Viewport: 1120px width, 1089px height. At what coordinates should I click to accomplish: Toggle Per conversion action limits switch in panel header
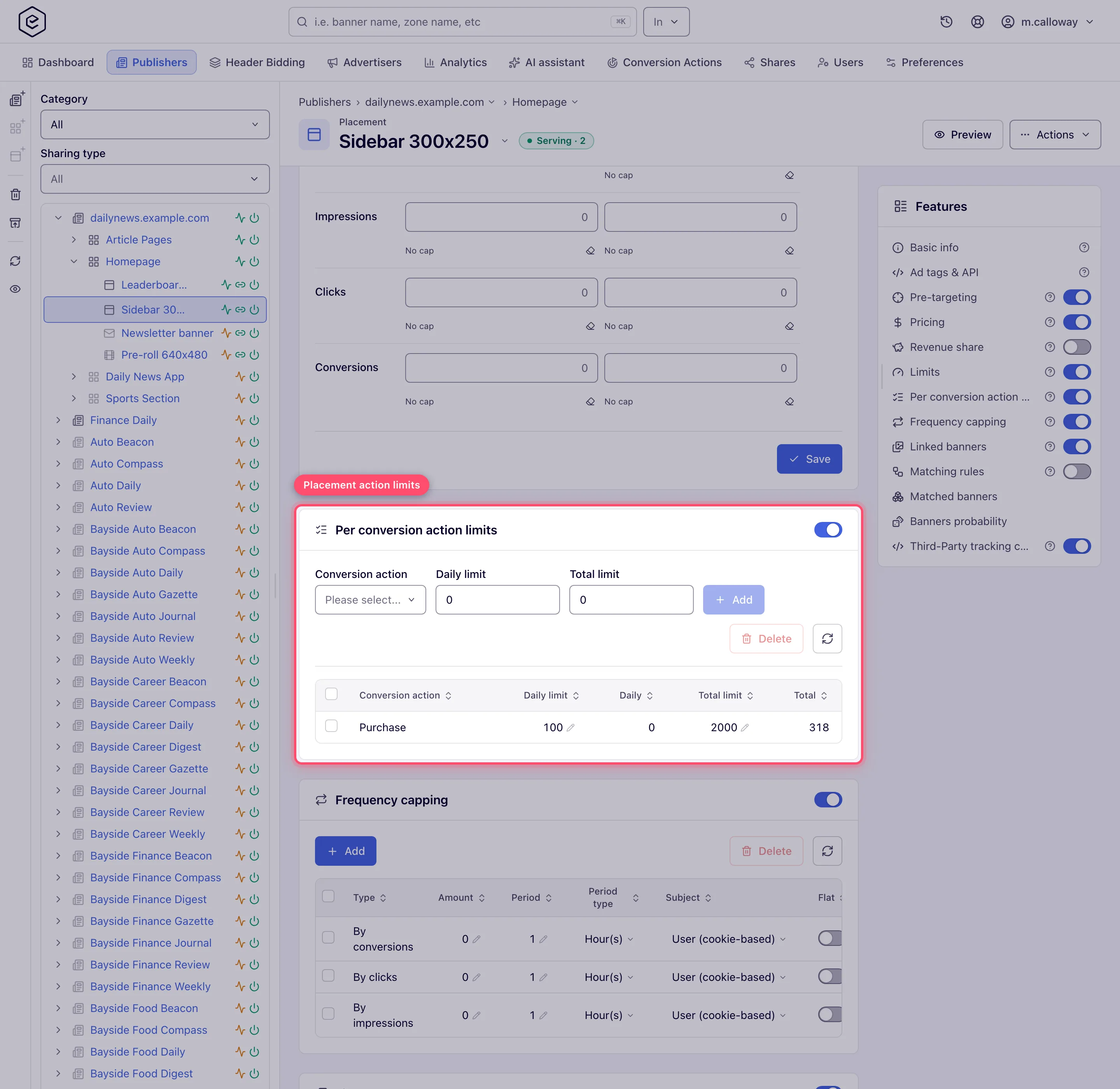click(x=828, y=530)
